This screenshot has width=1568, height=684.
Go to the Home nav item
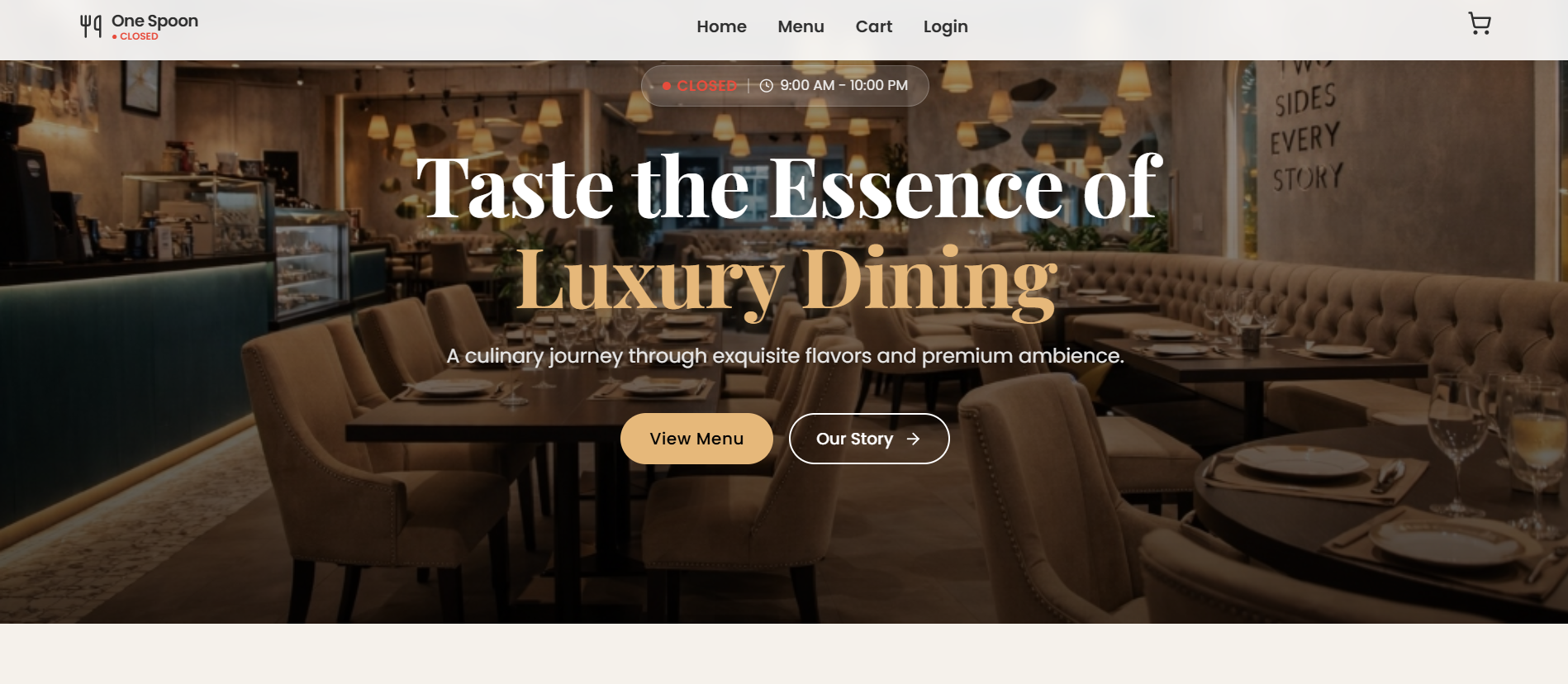tap(721, 26)
